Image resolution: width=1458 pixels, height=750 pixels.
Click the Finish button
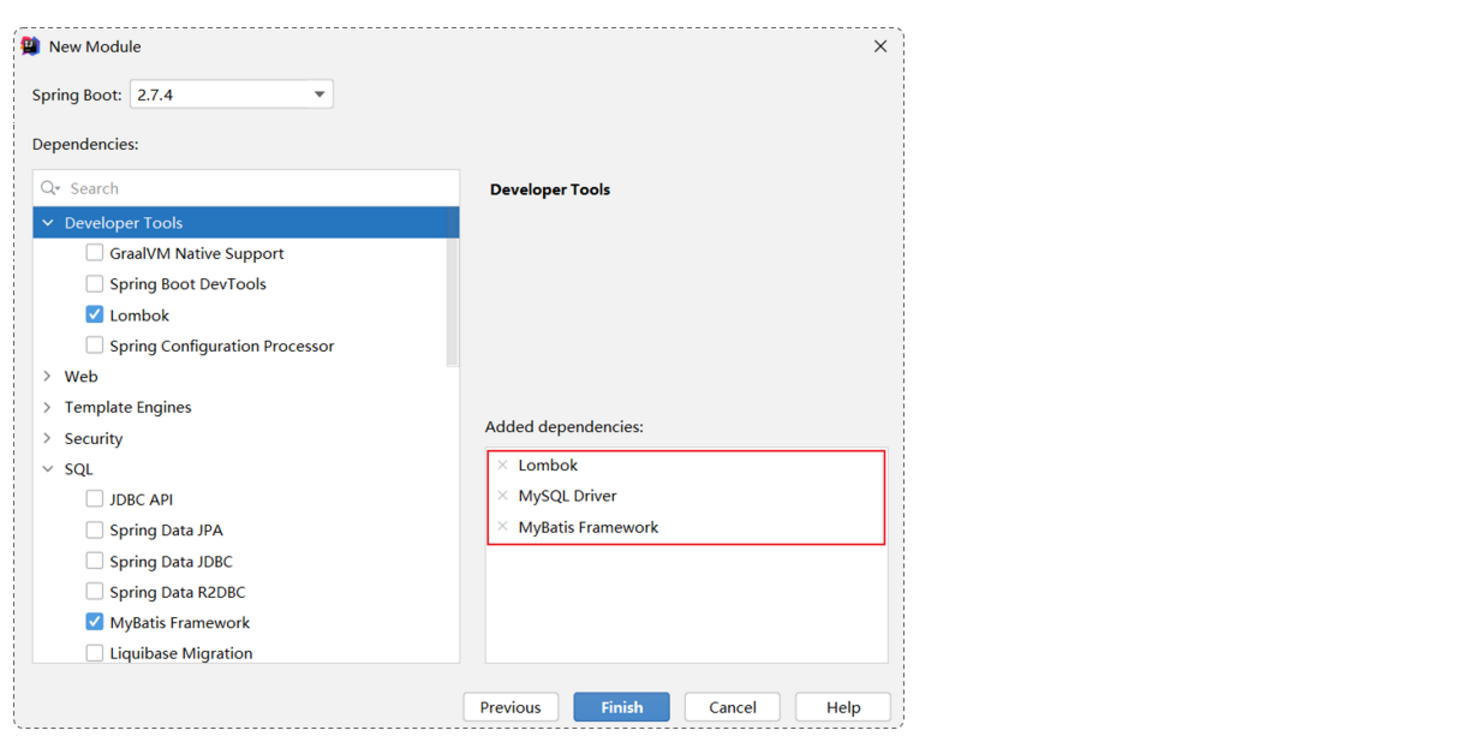click(622, 707)
